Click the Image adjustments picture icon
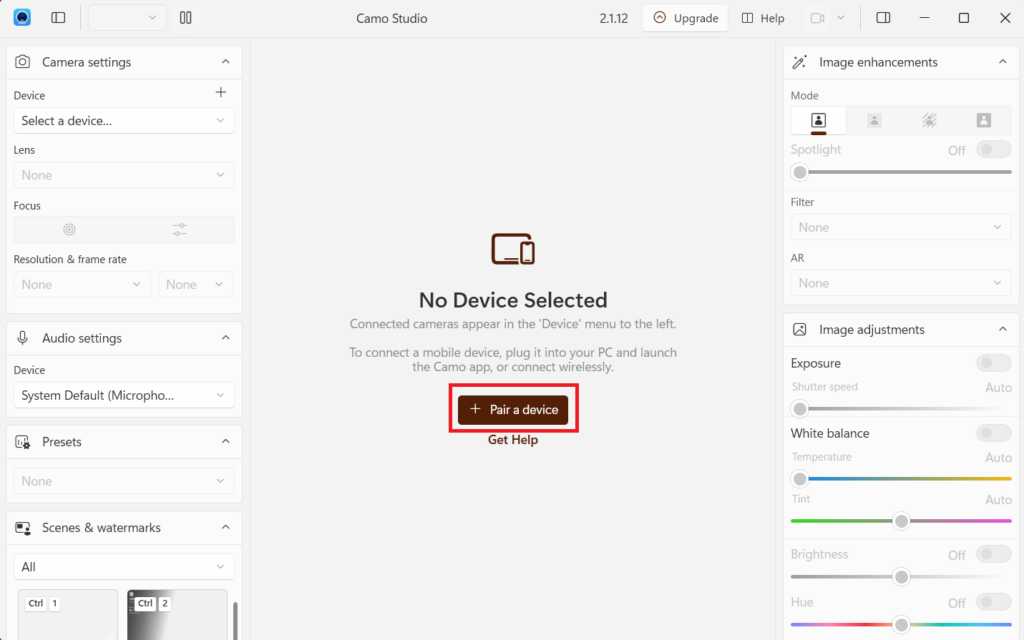1024x640 pixels. point(799,329)
